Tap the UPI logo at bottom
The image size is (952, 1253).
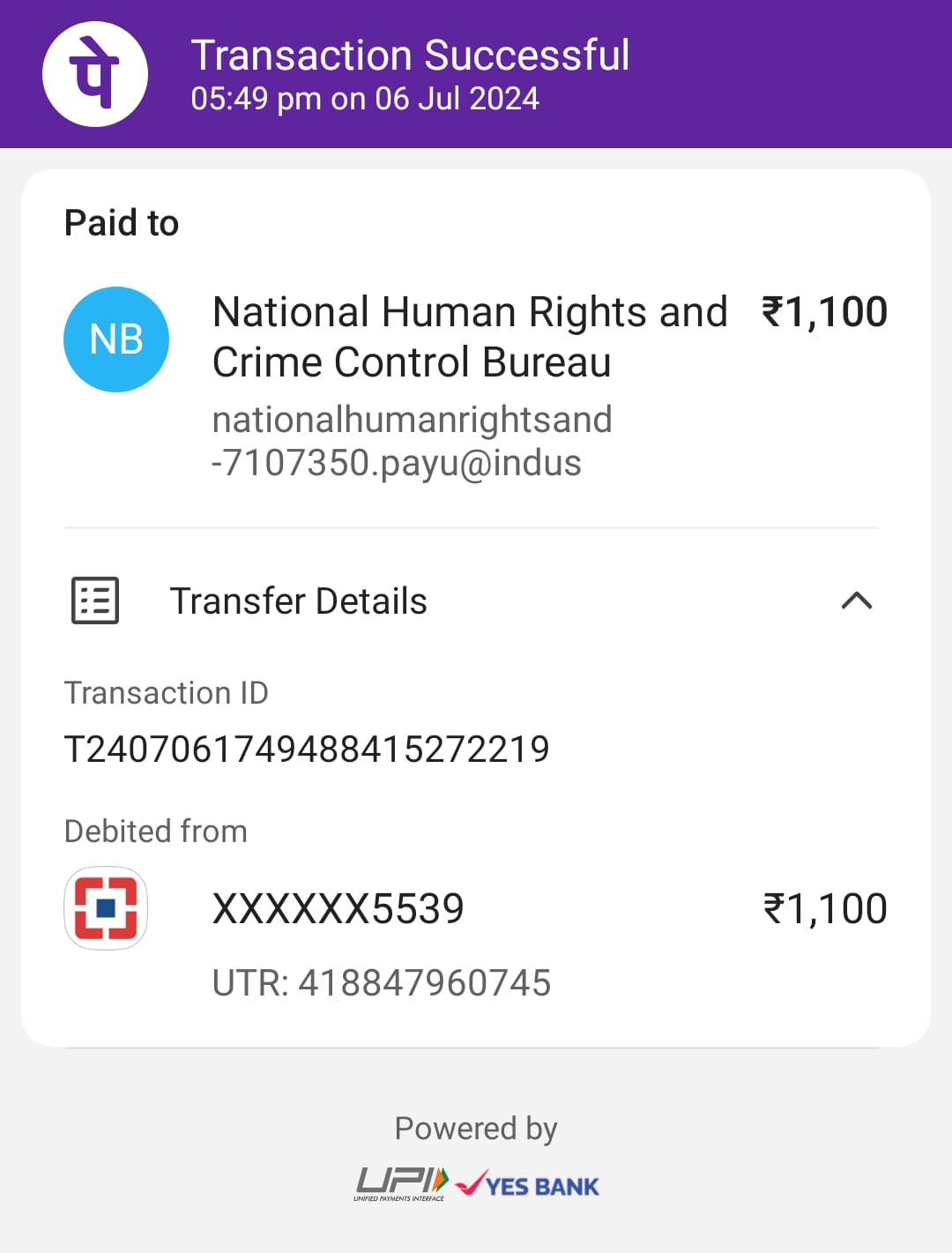tap(401, 1183)
